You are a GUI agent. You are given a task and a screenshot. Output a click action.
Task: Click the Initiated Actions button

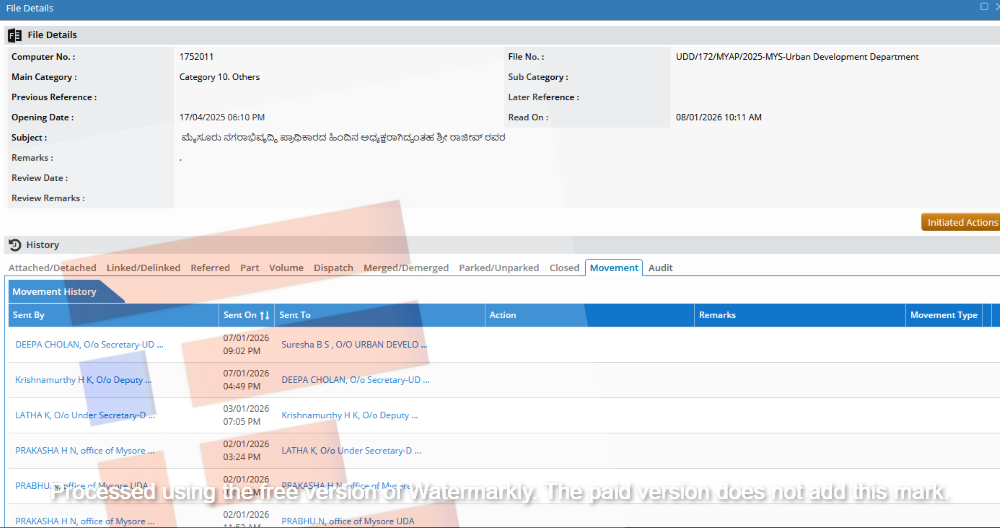click(x=961, y=222)
